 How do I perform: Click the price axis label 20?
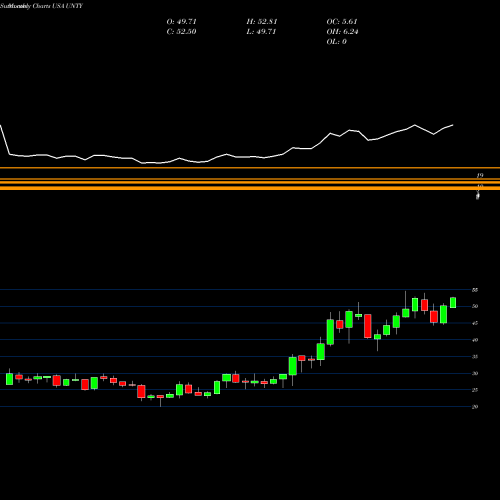[475, 407]
